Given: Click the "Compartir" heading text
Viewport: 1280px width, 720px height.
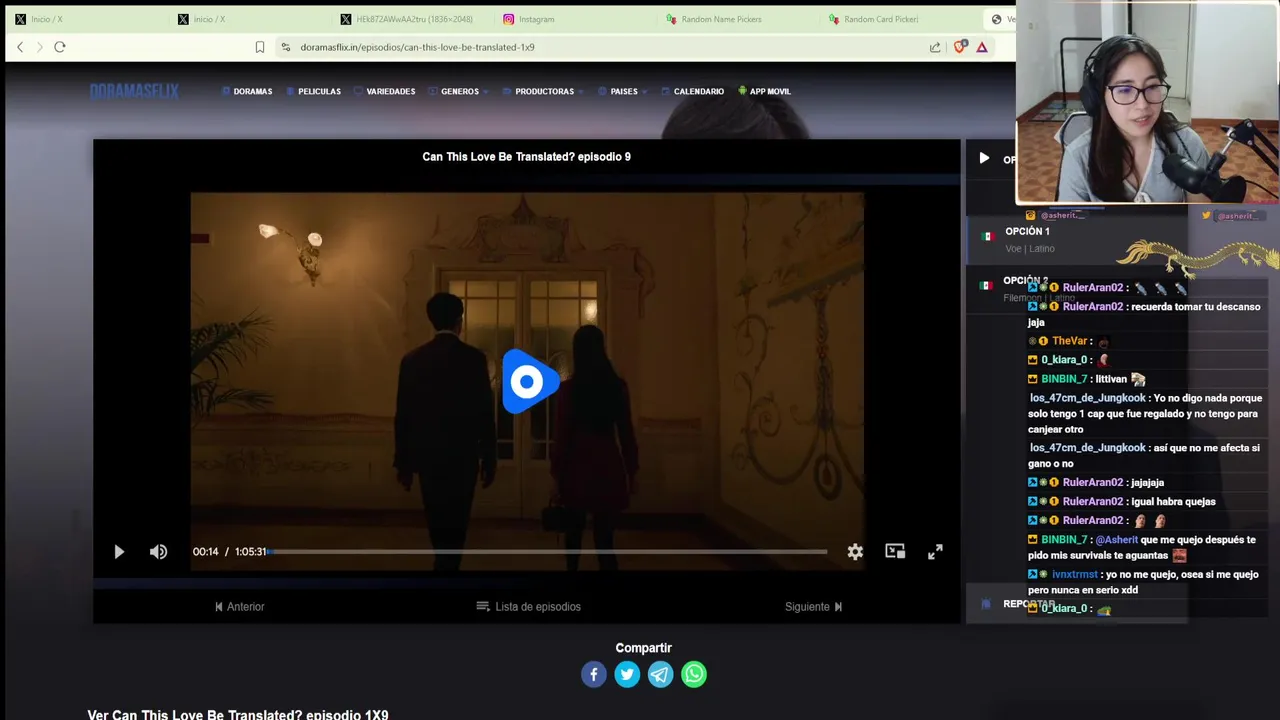Looking at the screenshot, I should tap(643, 648).
